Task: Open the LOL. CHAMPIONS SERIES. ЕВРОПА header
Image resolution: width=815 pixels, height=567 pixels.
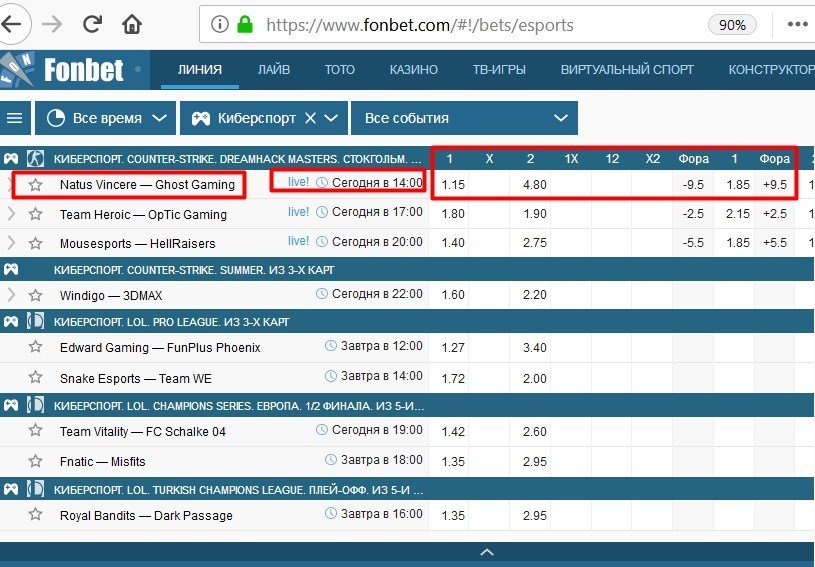Action: 239,406
